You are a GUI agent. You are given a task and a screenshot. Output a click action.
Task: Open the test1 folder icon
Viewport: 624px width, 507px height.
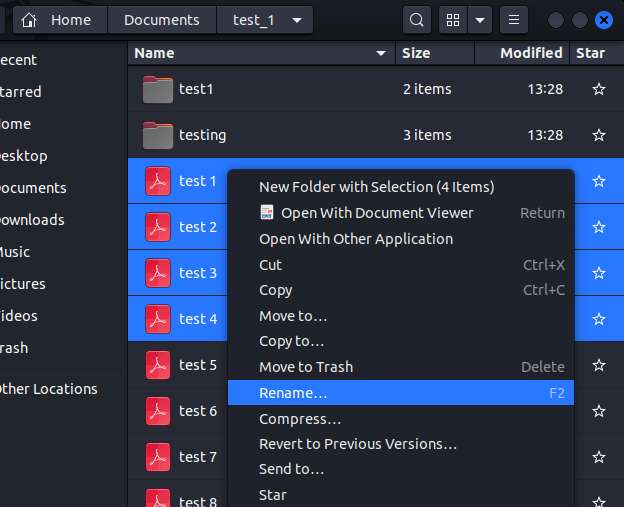pos(158,89)
